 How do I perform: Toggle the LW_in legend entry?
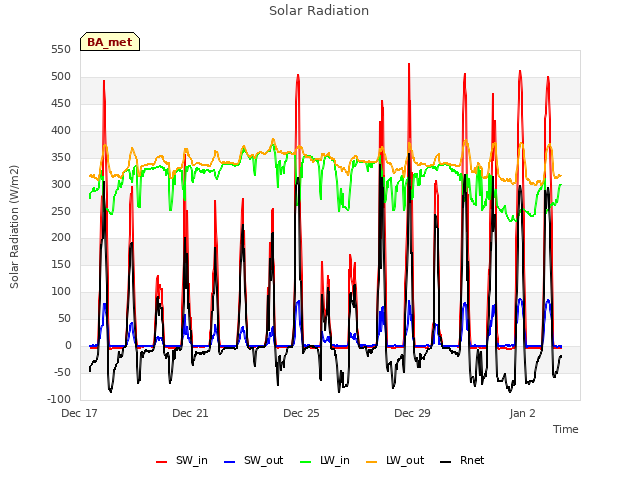coord(325,461)
